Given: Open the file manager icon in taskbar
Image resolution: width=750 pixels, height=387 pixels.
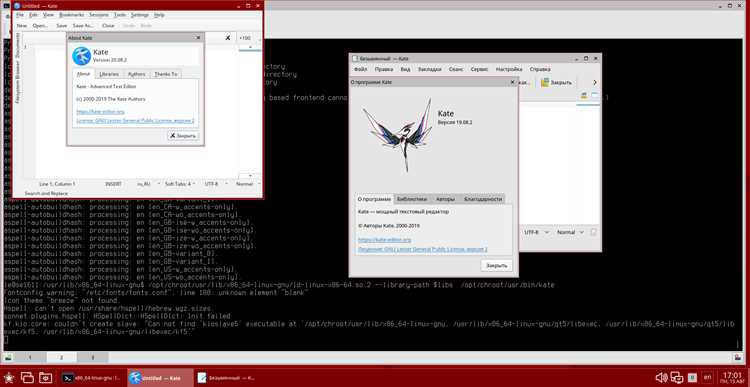Looking at the screenshot, I should pyautogui.click(x=46, y=377).
